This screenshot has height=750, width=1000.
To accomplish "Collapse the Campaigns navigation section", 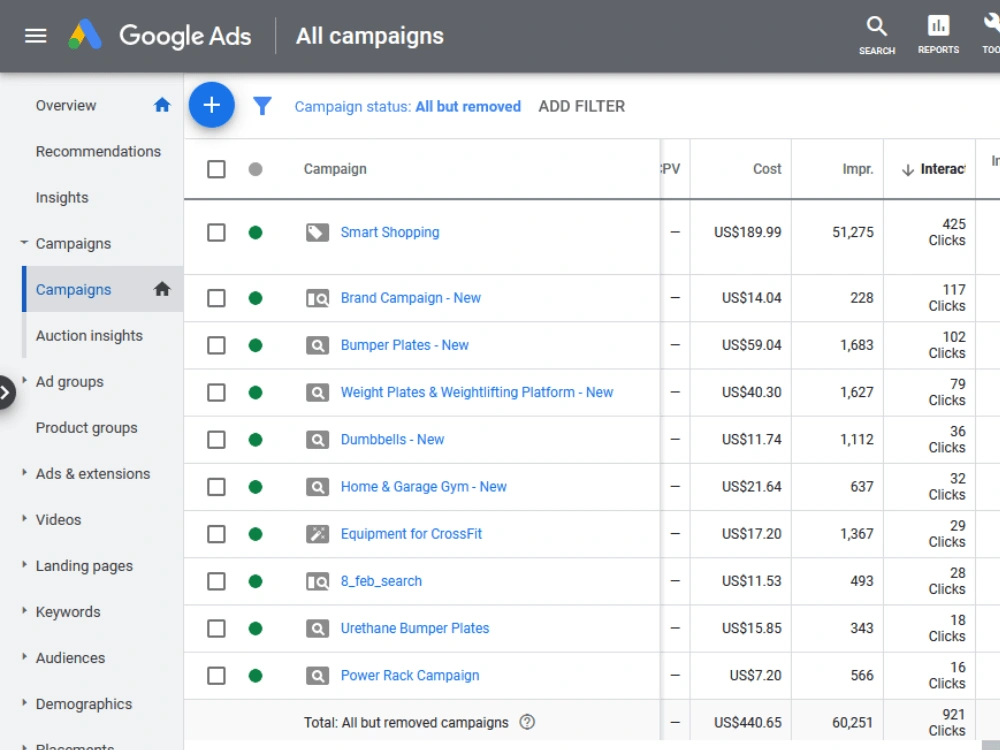I will tap(24, 243).
